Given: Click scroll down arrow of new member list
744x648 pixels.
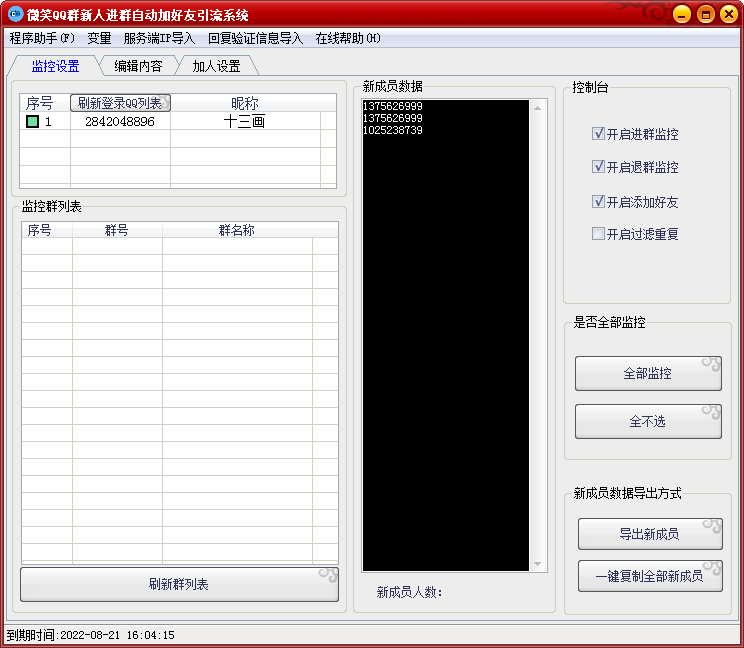Looking at the screenshot, I should [538, 564].
